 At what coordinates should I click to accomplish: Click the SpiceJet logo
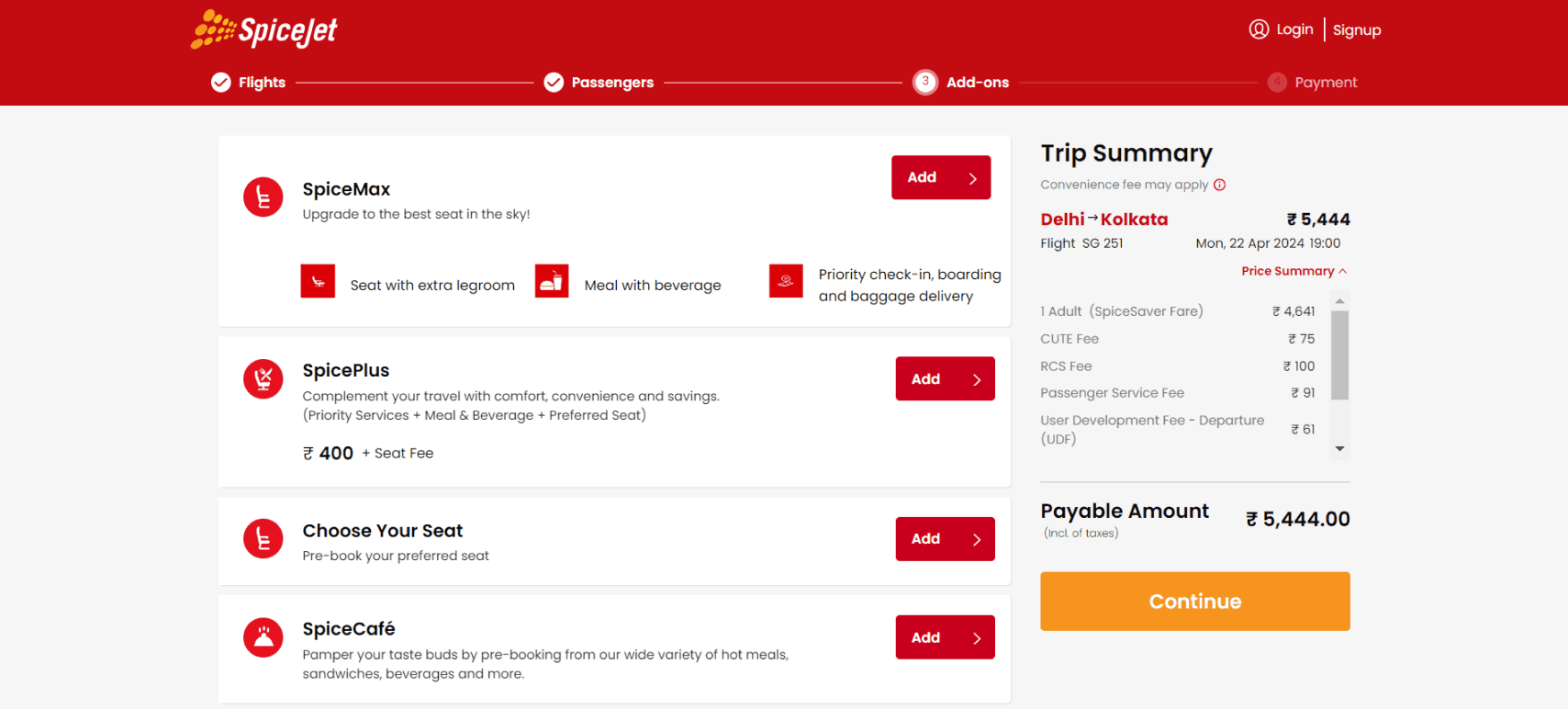coord(264,29)
